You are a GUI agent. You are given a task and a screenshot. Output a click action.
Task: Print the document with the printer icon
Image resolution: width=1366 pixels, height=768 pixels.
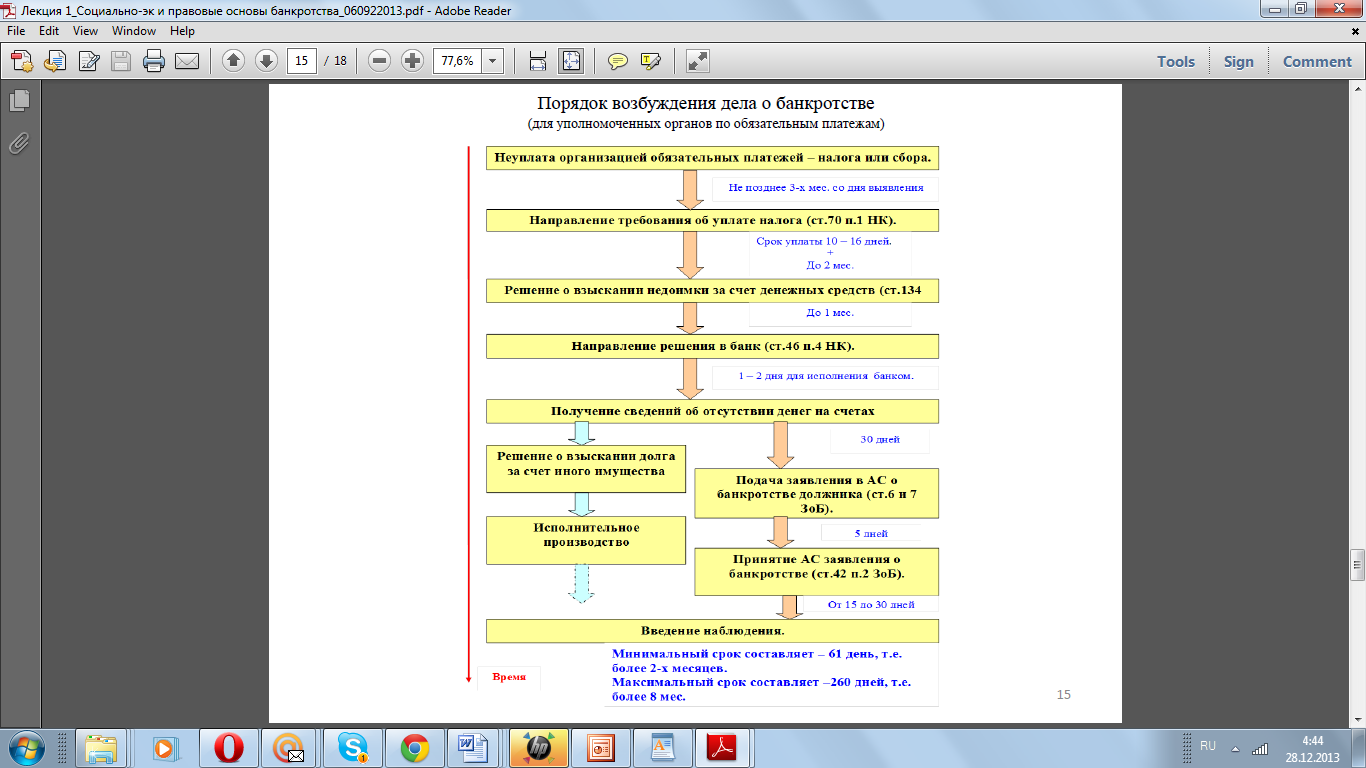click(x=154, y=61)
